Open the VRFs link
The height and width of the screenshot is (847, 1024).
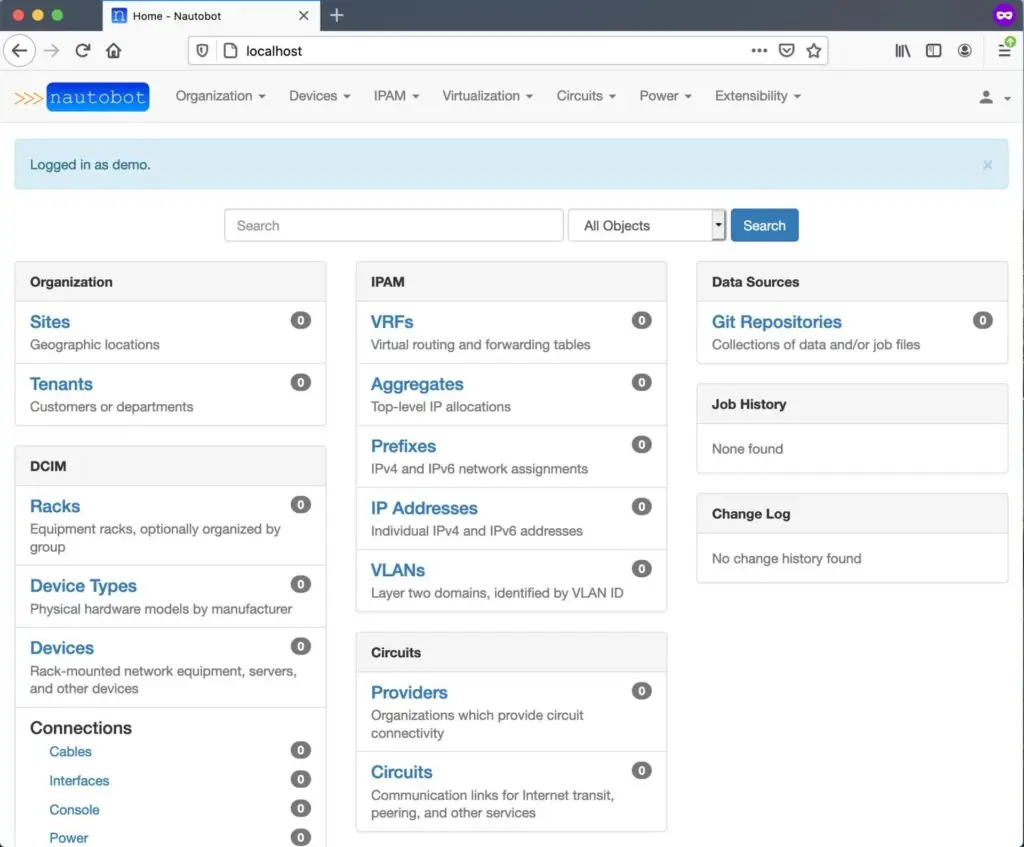[x=392, y=322]
